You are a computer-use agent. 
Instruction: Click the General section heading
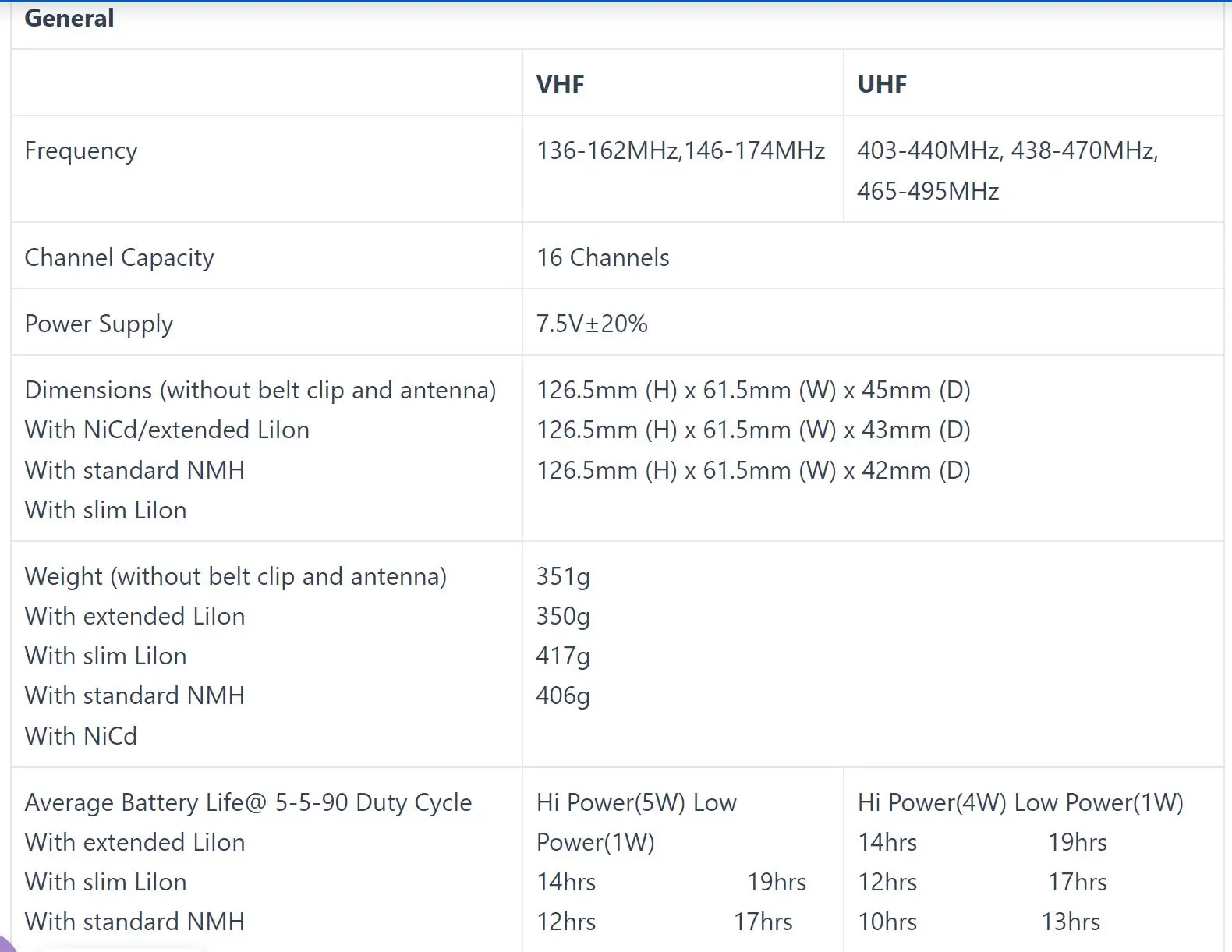[69, 18]
